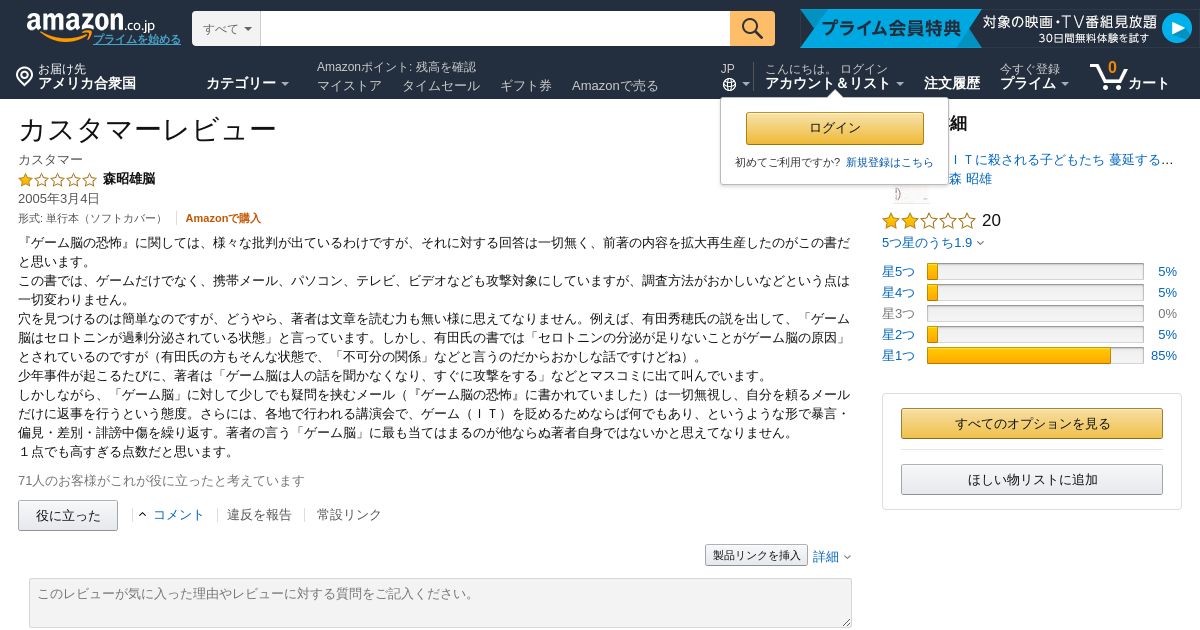Click the 役に立った button
The image size is (1200, 630).
pyautogui.click(x=68, y=515)
